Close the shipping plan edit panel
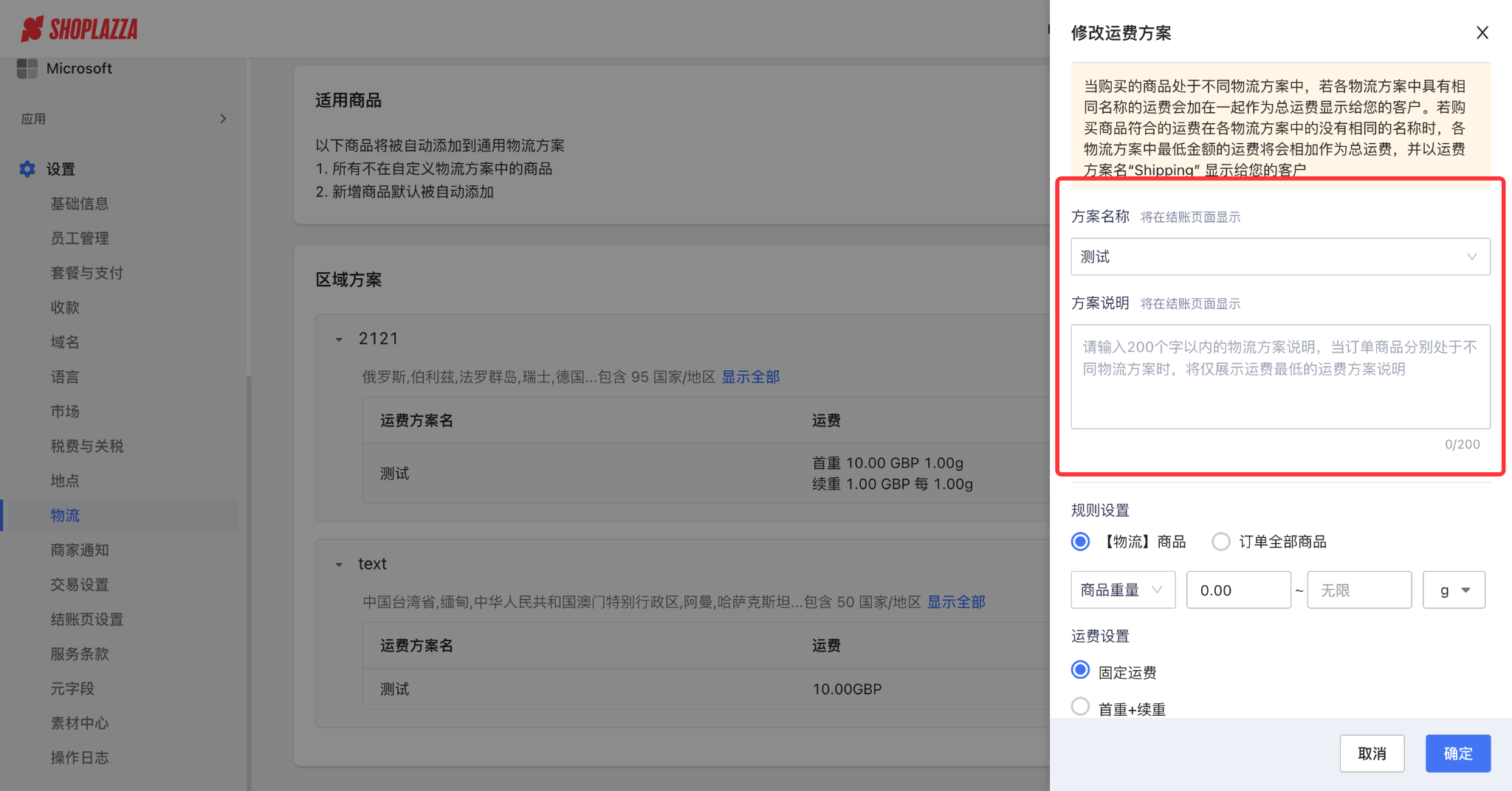The width and height of the screenshot is (1512, 791). pyautogui.click(x=1482, y=33)
